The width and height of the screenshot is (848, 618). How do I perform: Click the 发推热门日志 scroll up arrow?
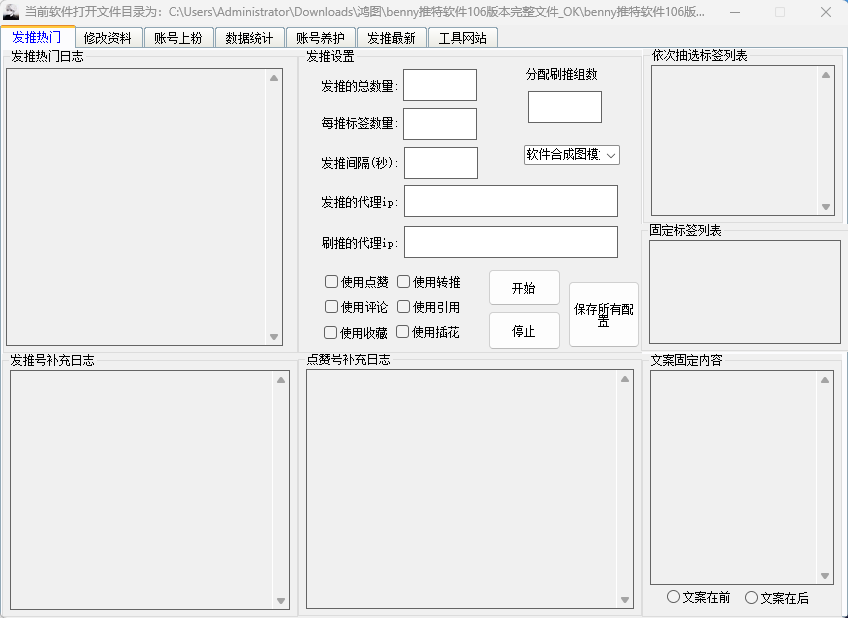[x=274, y=78]
